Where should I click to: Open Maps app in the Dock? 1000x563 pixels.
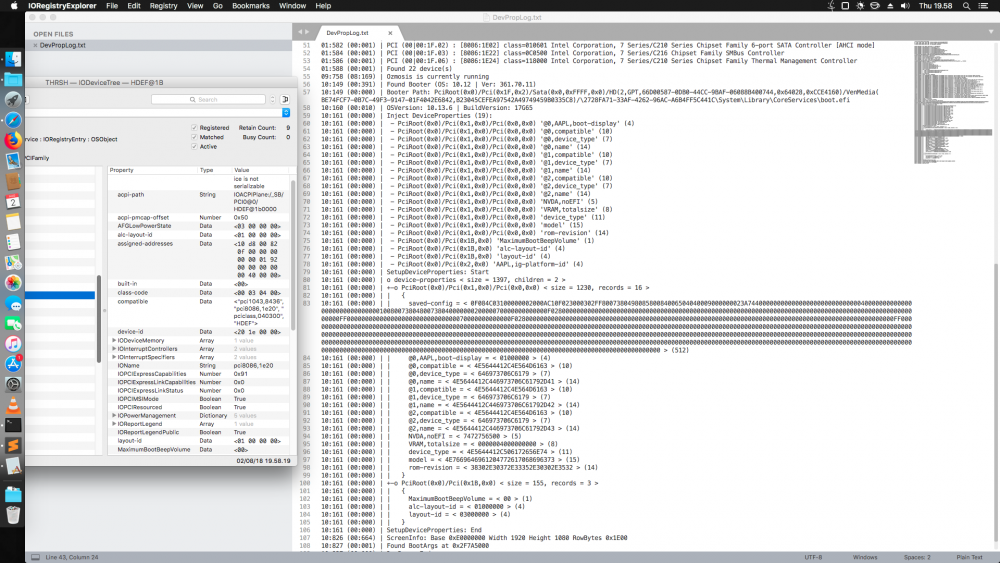point(13,262)
